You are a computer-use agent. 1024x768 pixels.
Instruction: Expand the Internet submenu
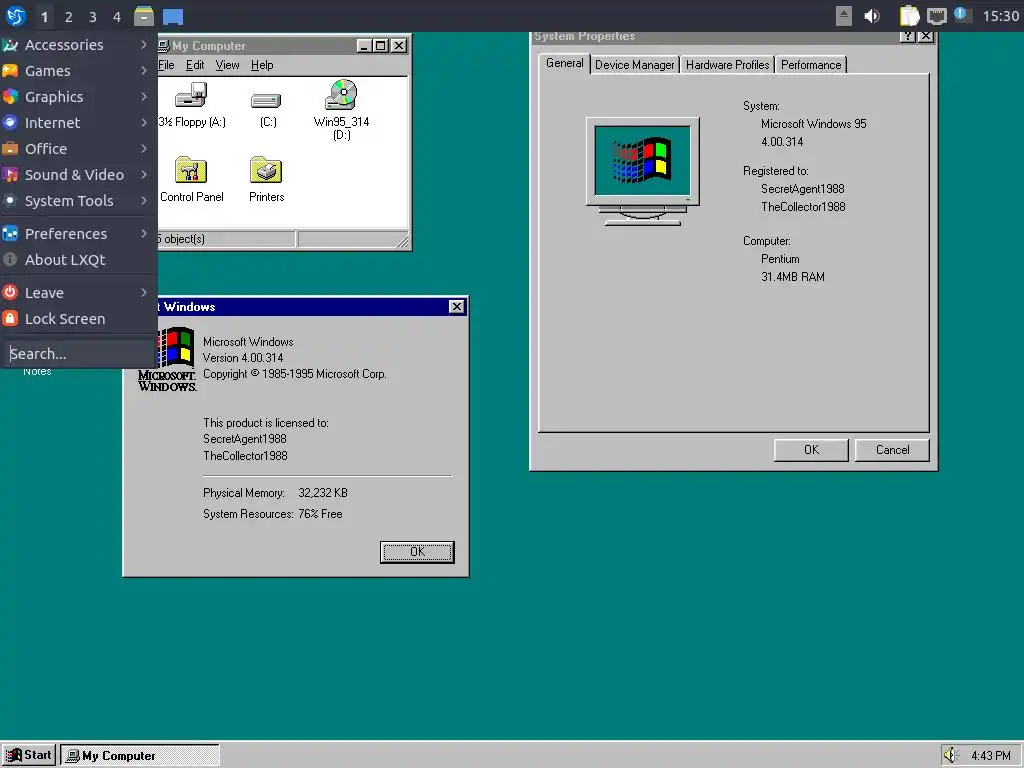pyautogui.click(x=77, y=123)
